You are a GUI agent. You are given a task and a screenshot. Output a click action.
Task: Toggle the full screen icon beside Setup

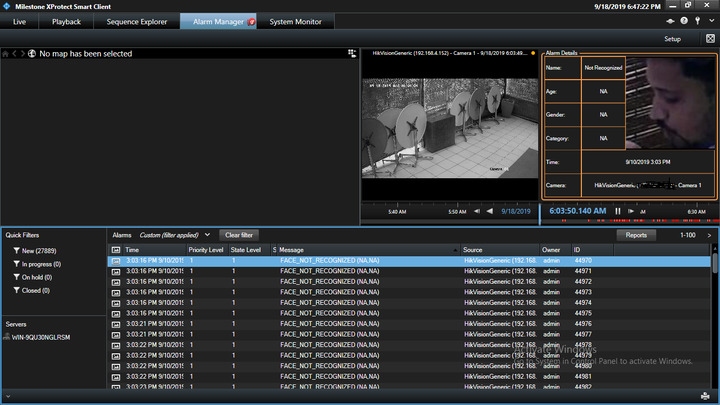709,39
